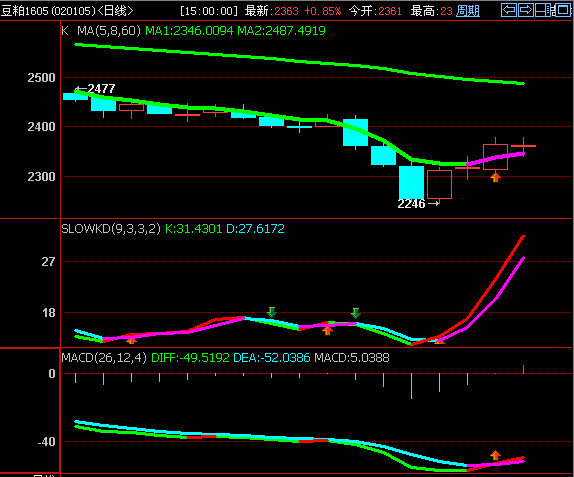Click the first green sell arrow on SLOWKD

click(x=271, y=312)
